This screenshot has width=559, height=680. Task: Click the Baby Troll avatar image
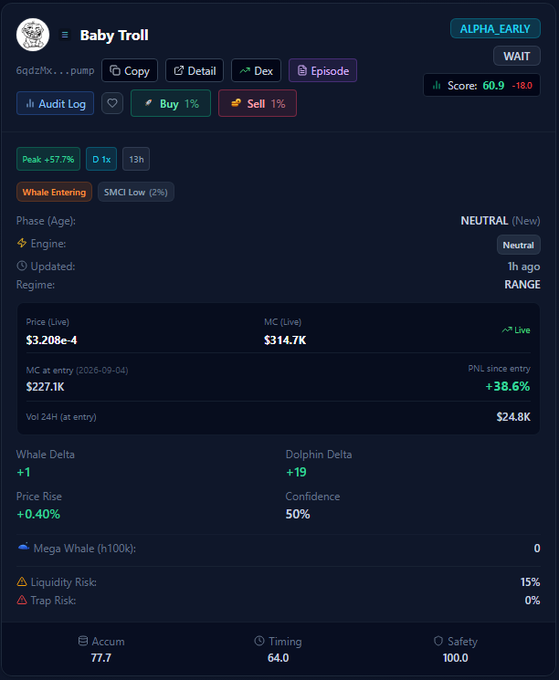(x=33, y=35)
